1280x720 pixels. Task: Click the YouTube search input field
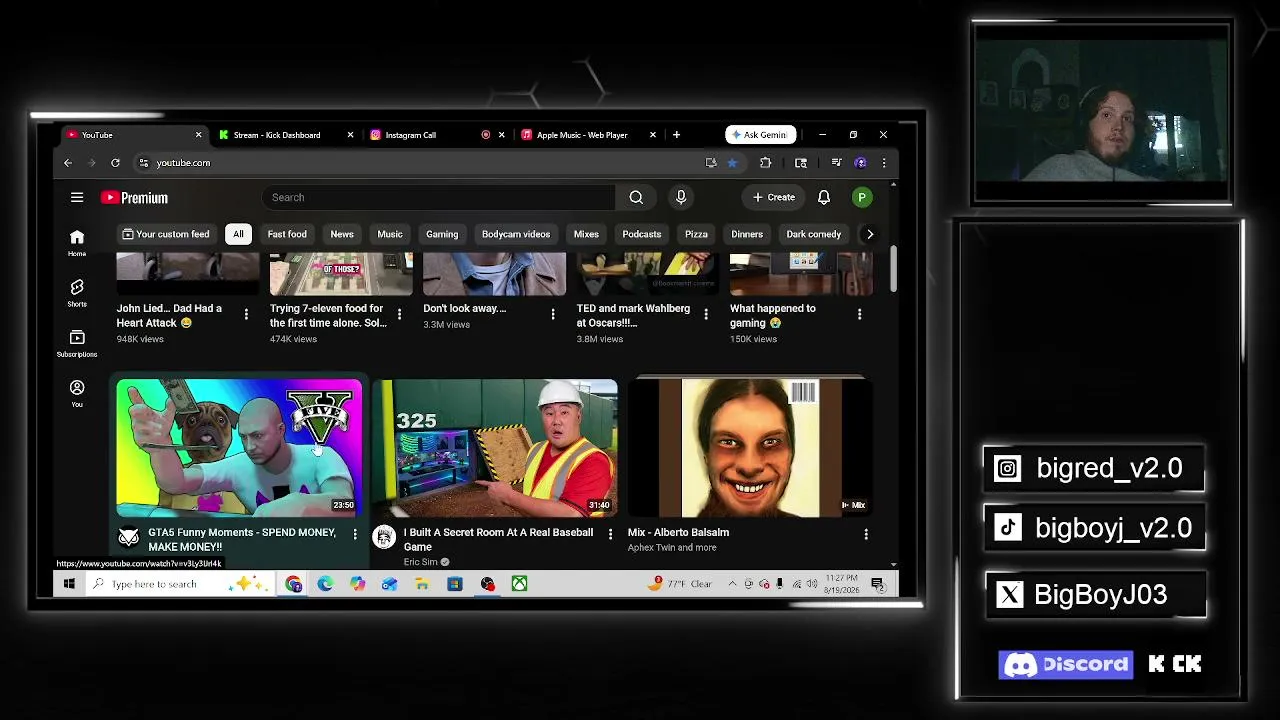(439, 197)
